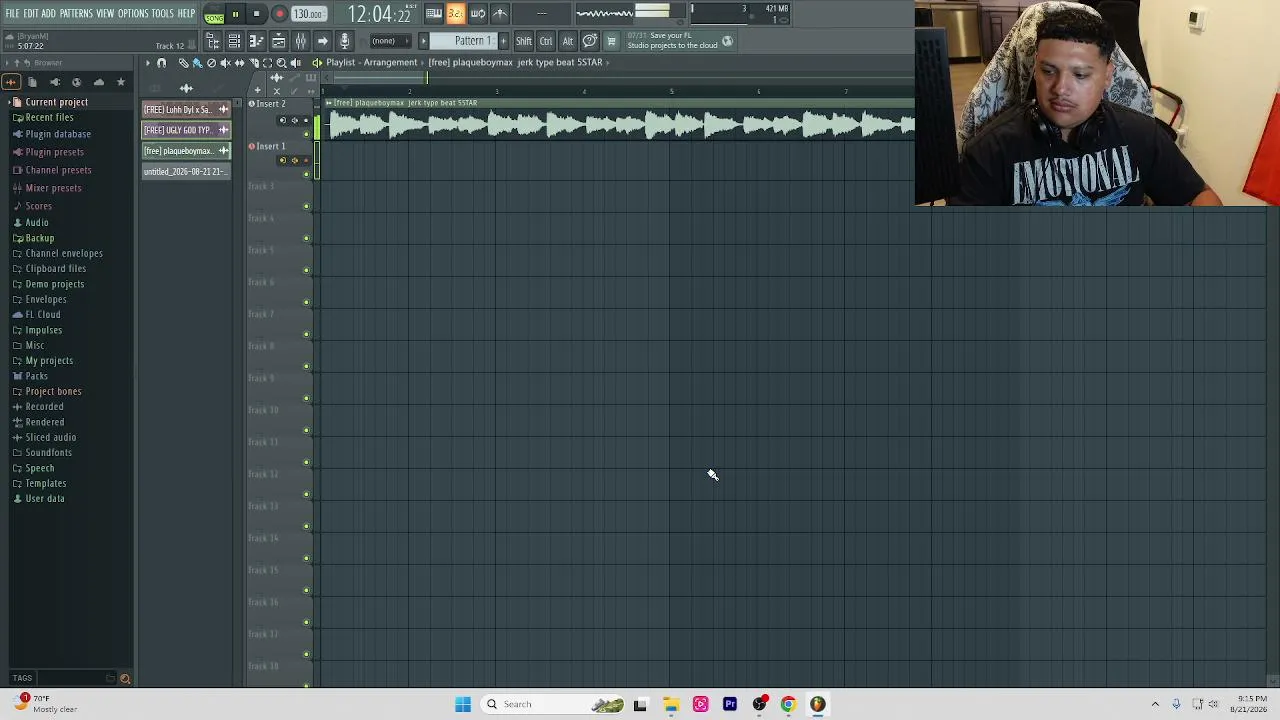1280x720 pixels.
Task: Select [FREE] UGLY GOD TYP clip in picker
Action: 186,130
